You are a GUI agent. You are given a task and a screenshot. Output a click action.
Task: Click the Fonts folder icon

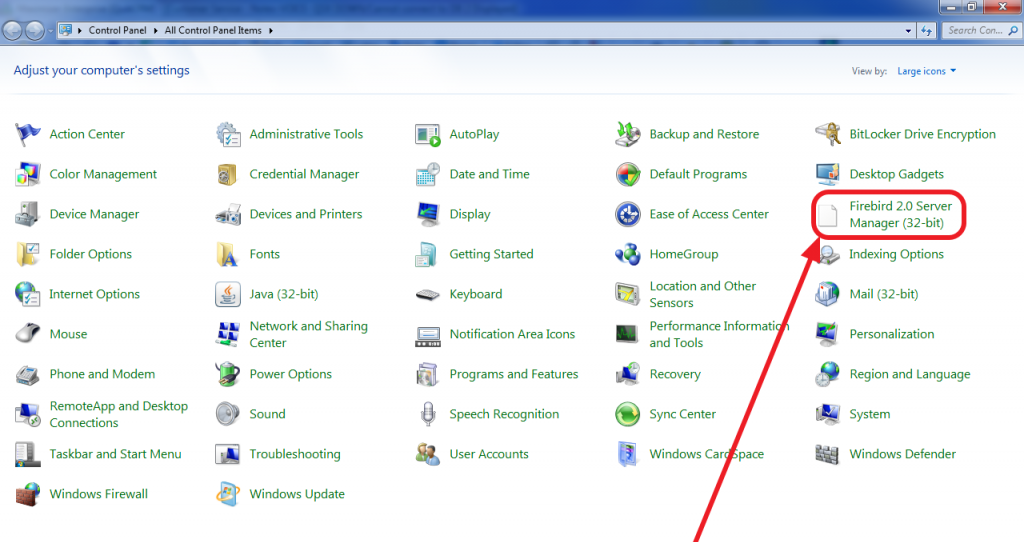tap(228, 254)
